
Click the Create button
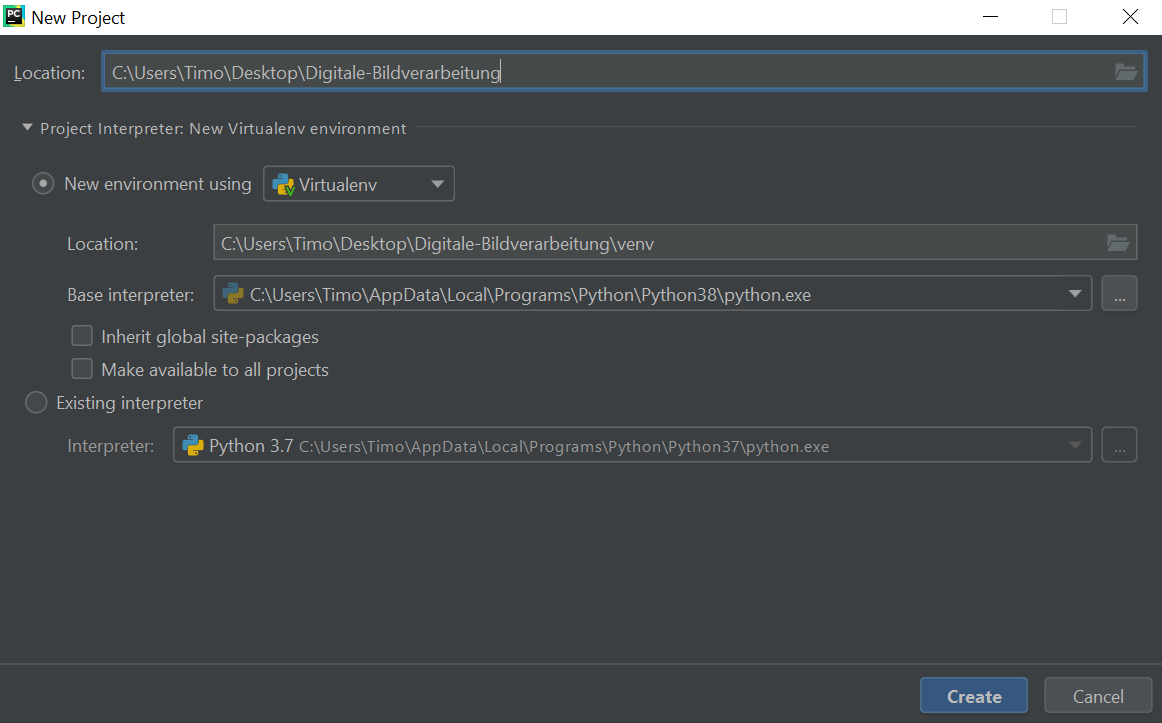(x=974, y=696)
